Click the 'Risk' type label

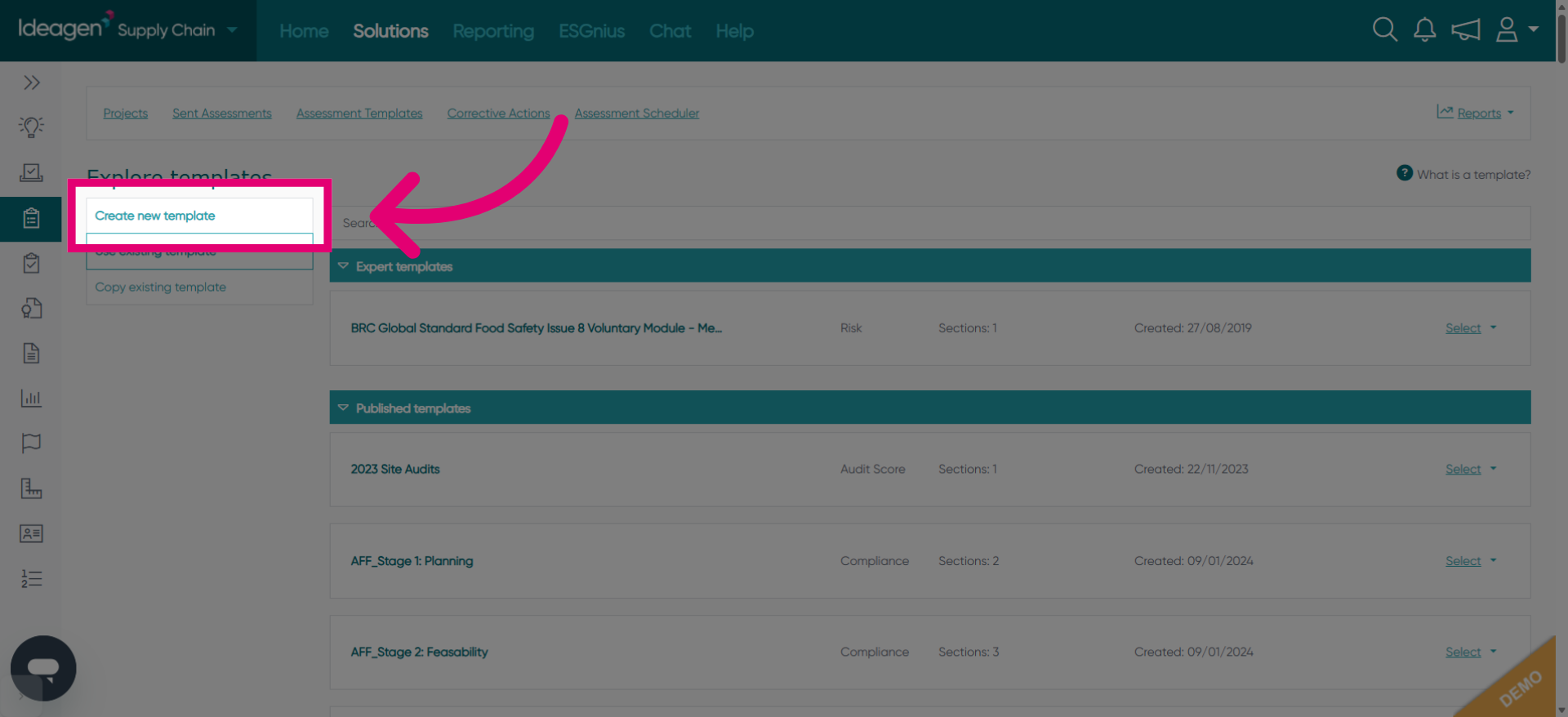click(851, 328)
